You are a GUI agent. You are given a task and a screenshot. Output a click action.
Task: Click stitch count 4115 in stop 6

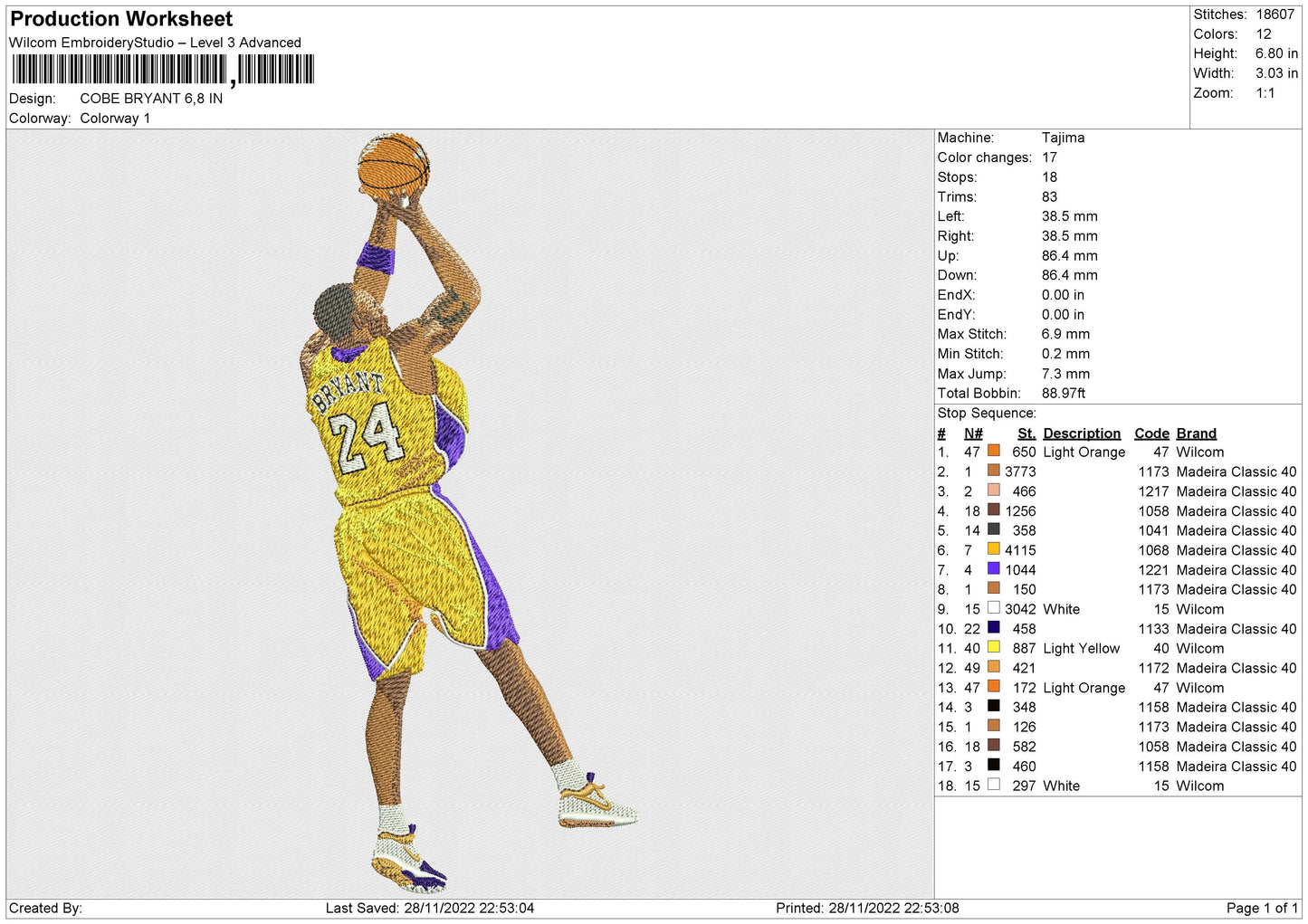click(1020, 550)
